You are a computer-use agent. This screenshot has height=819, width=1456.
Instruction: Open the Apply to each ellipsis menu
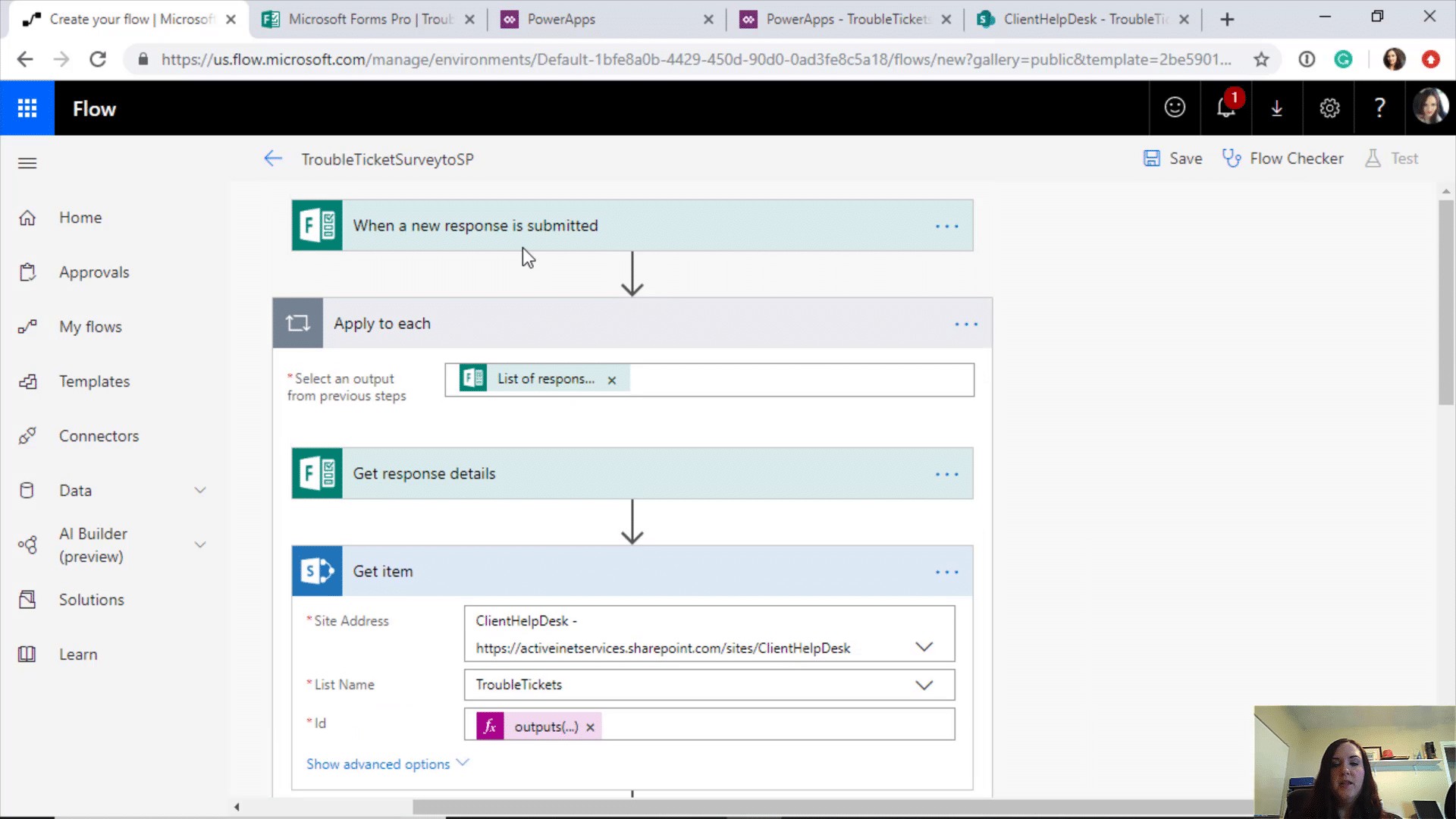click(x=966, y=324)
